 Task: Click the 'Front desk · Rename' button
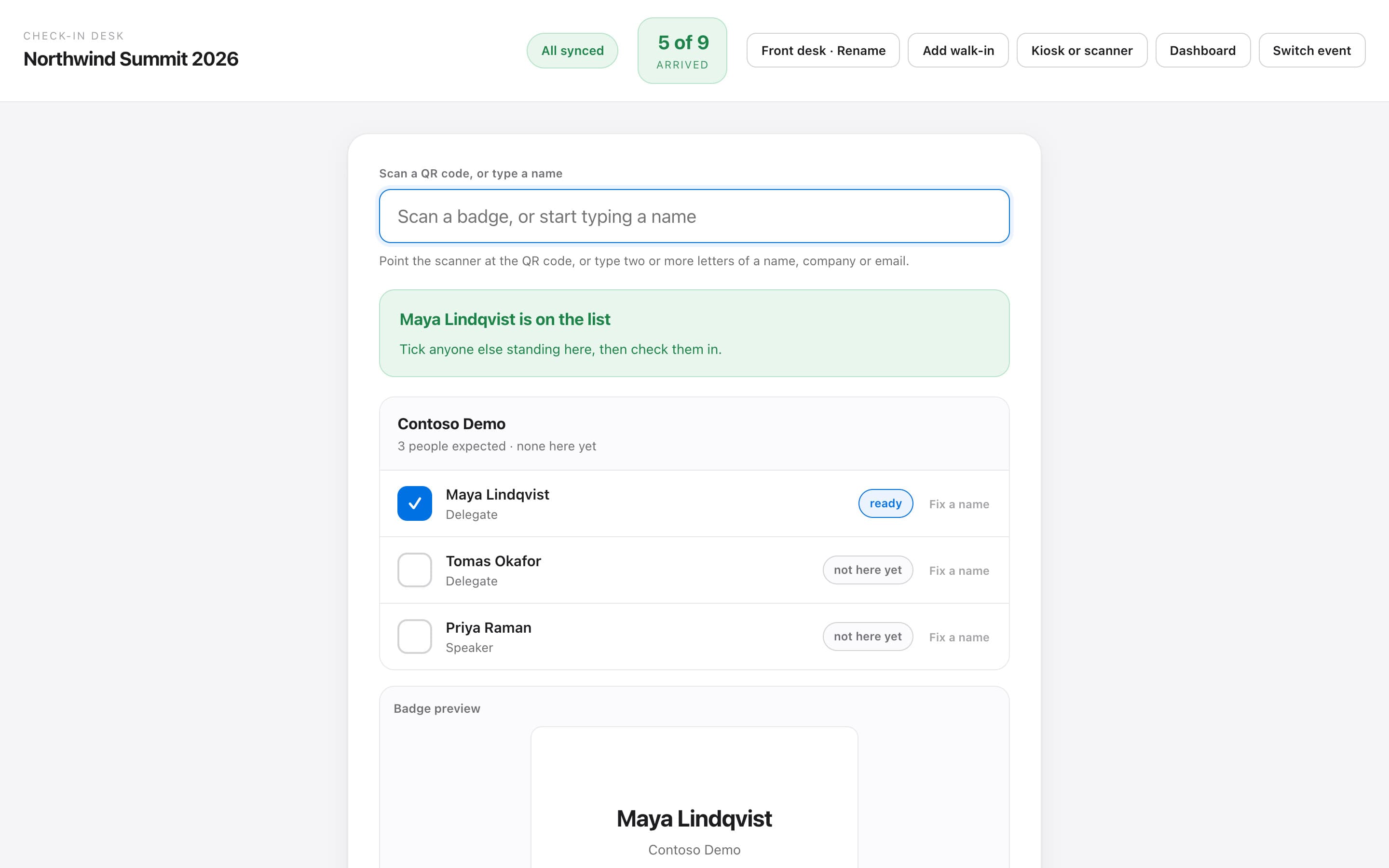(823, 51)
